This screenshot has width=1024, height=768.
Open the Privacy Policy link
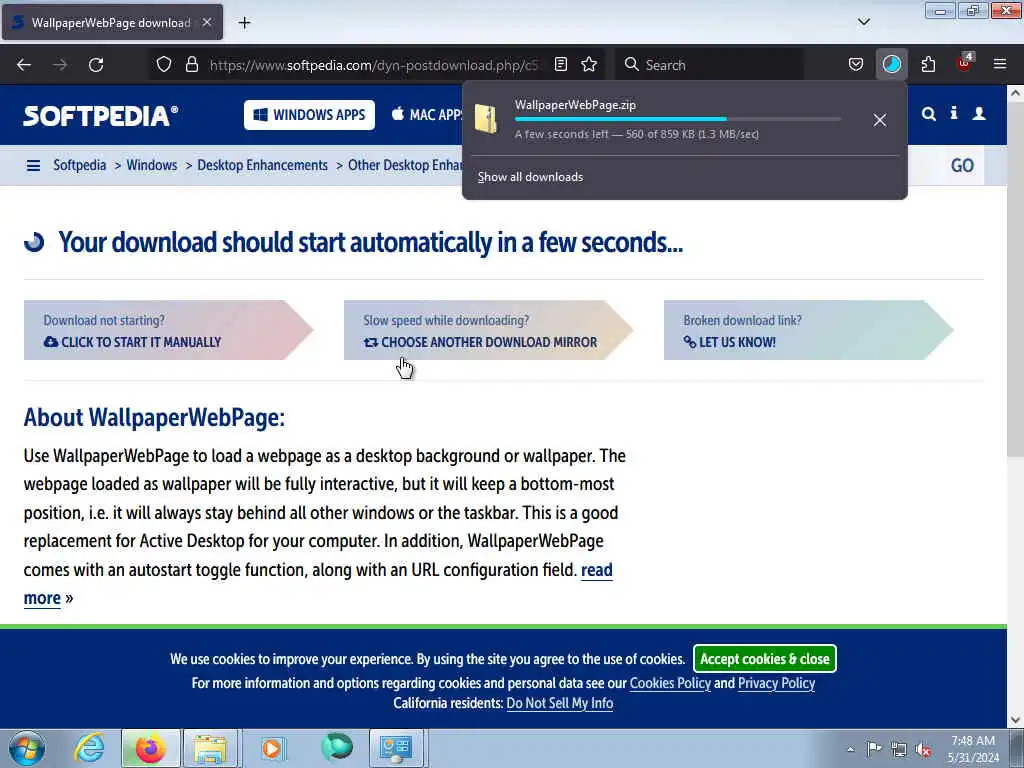coord(776,683)
